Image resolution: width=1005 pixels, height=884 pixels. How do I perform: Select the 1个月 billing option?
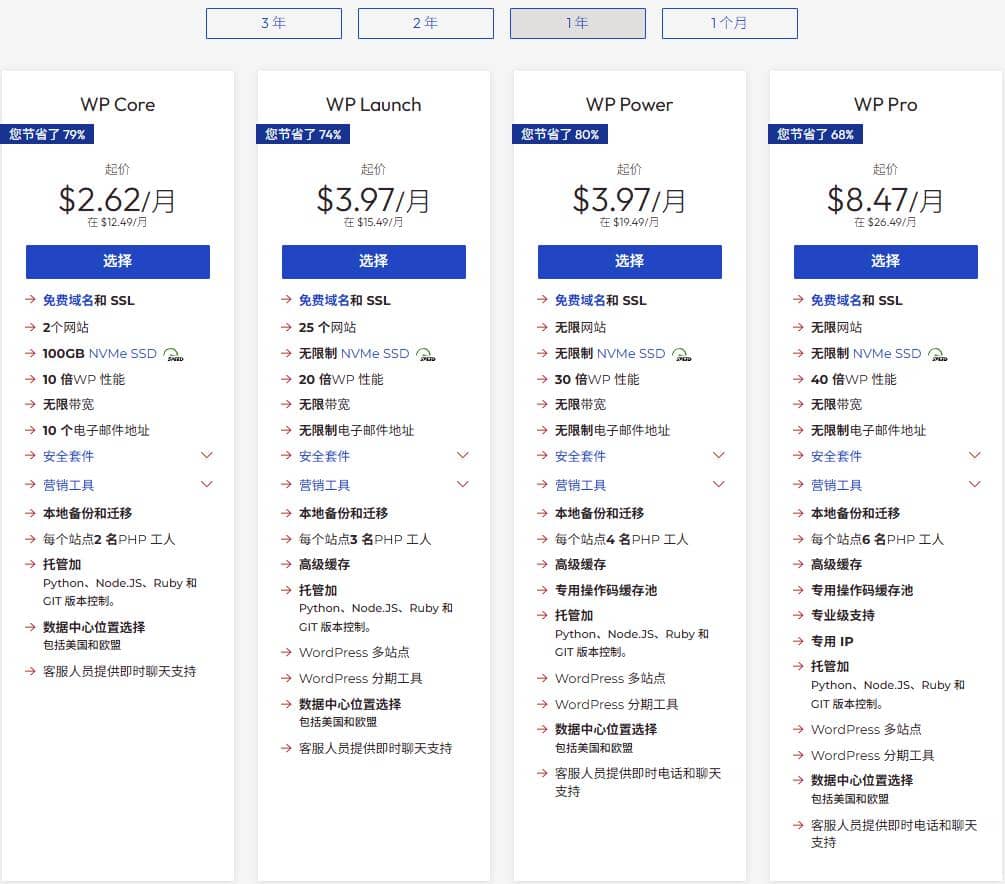click(729, 22)
